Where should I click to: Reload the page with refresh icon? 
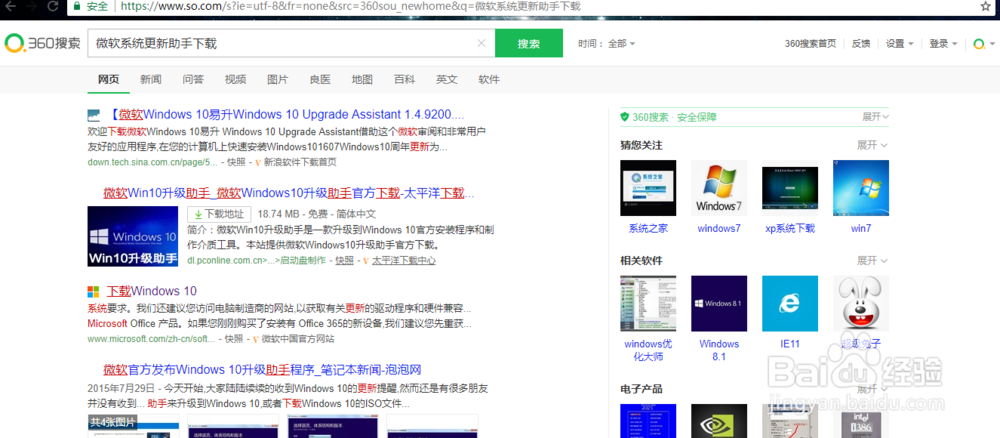point(54,6)
